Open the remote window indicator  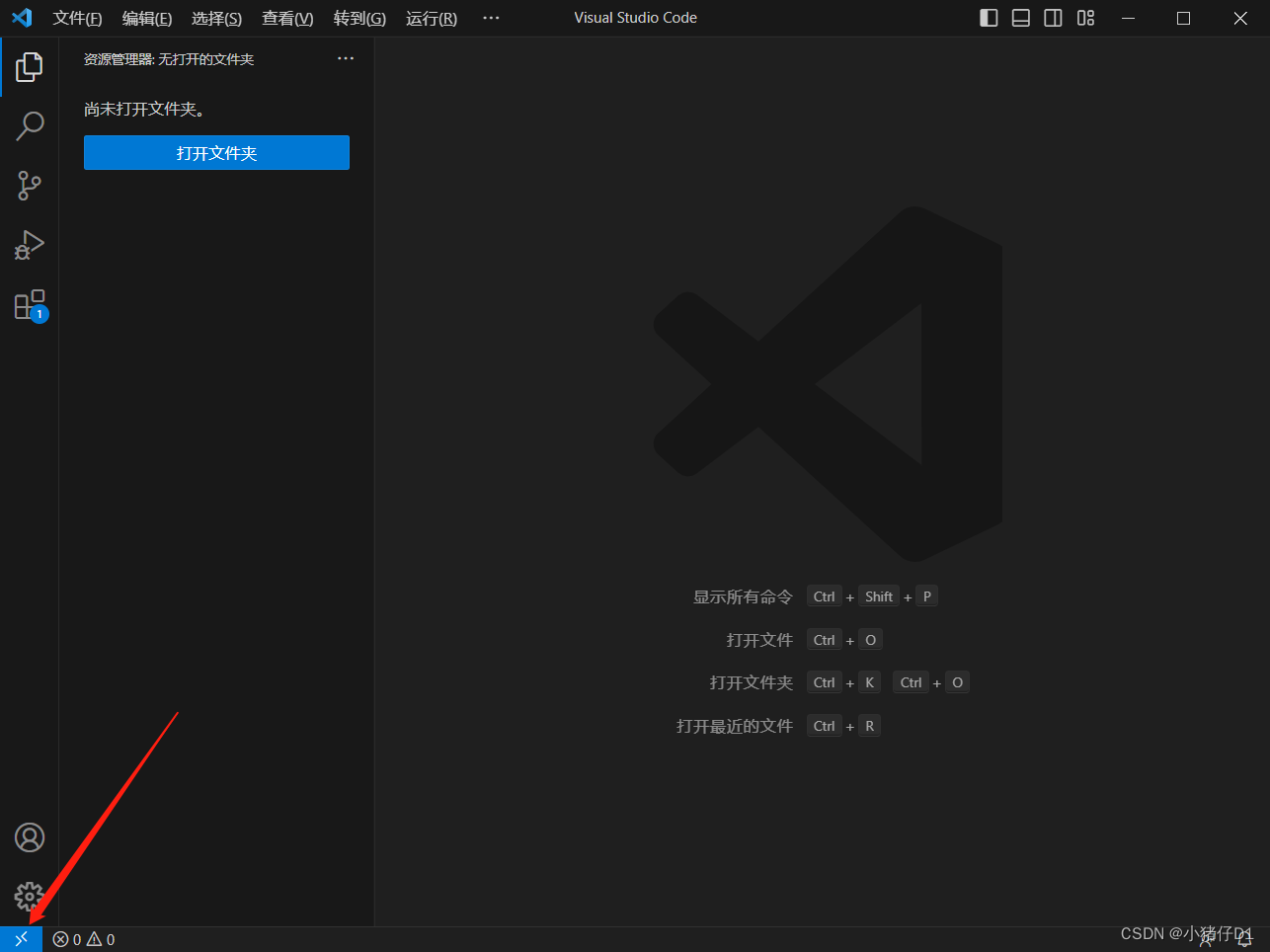coord(21,939)
